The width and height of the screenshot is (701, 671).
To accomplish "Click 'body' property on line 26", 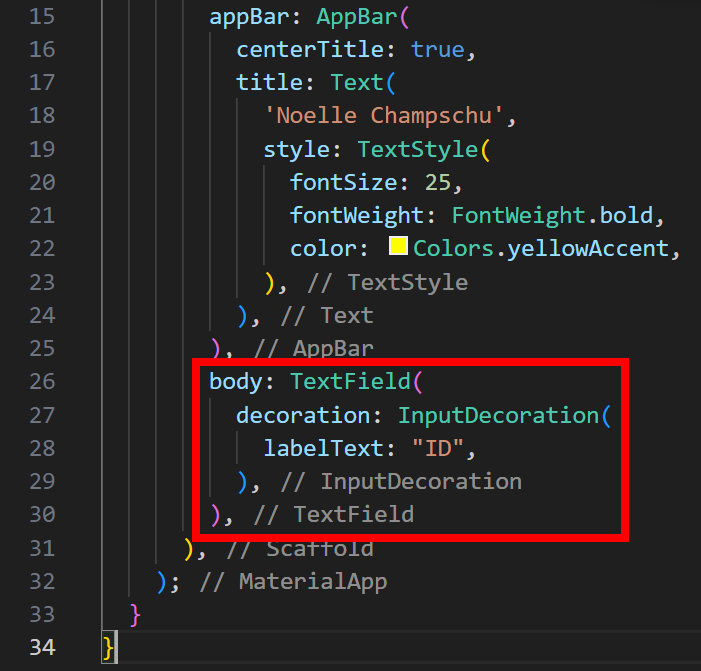I will pos(236,382).
